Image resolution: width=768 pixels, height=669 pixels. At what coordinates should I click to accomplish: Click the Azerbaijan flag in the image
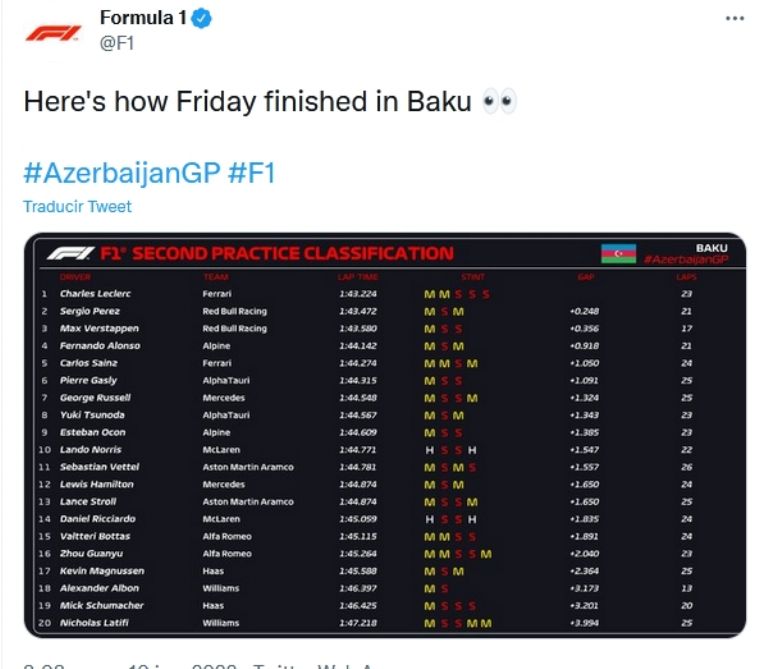pyautogui.click(x=618, y=254)
